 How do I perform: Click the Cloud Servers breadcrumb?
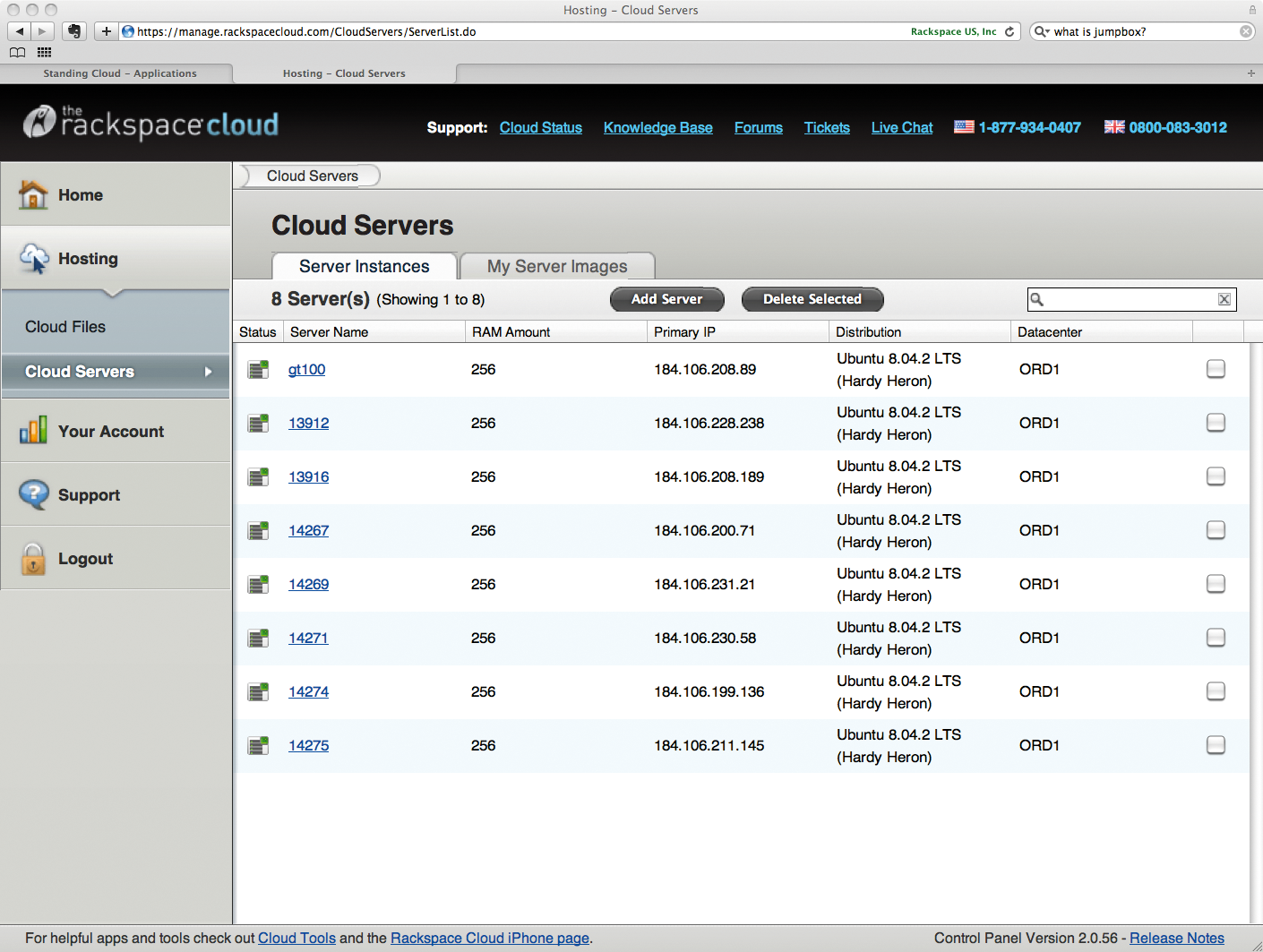pos(313,176)
